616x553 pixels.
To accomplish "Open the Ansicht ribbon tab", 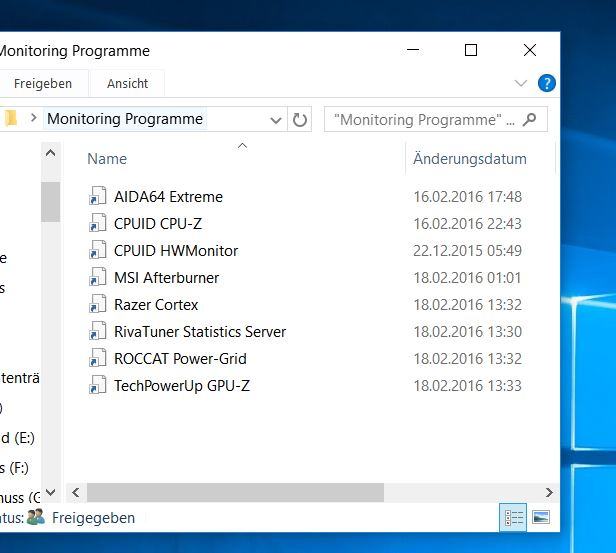I will pos(127,84).
